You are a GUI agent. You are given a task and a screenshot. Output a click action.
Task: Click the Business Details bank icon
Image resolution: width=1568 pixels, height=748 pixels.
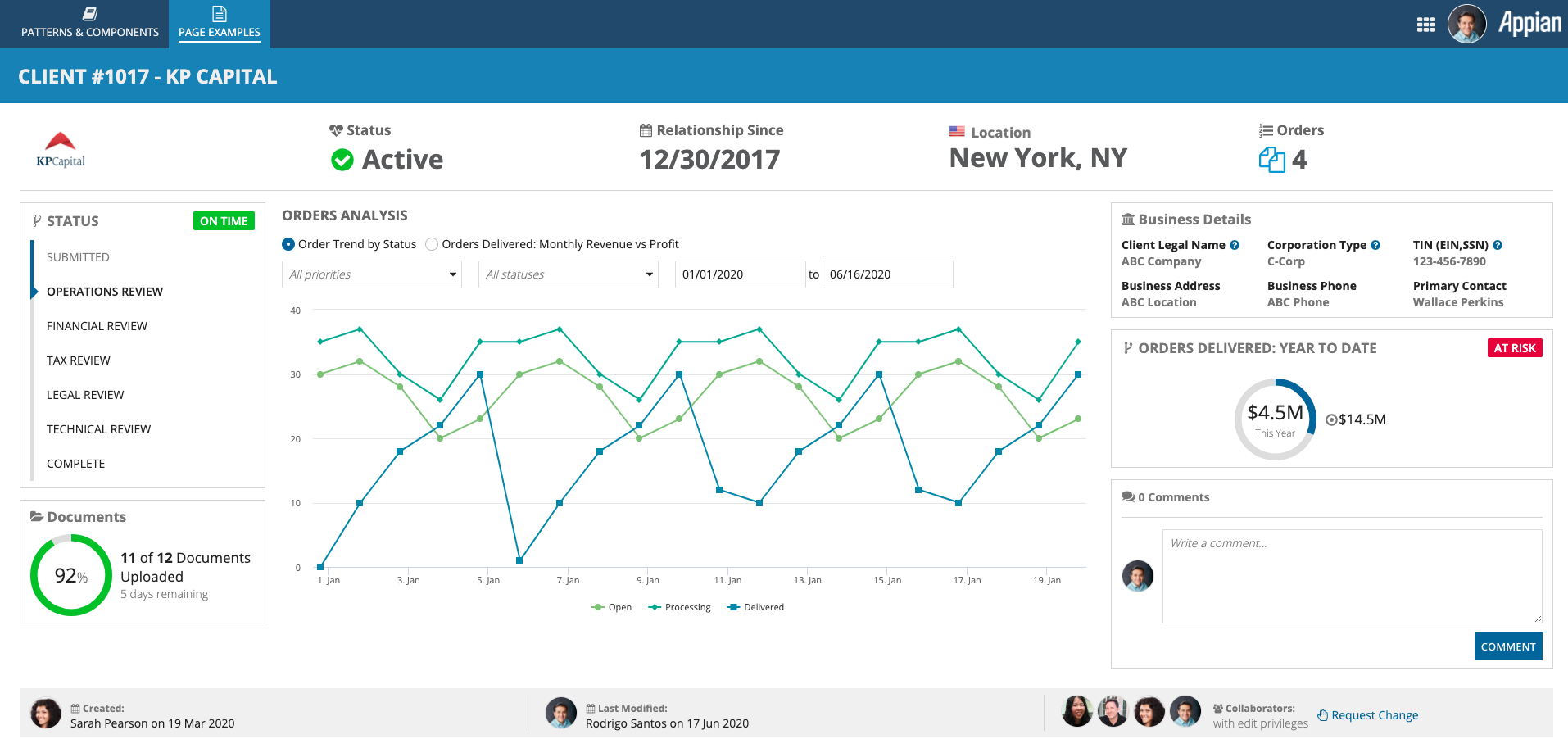tap(1128, 219)
